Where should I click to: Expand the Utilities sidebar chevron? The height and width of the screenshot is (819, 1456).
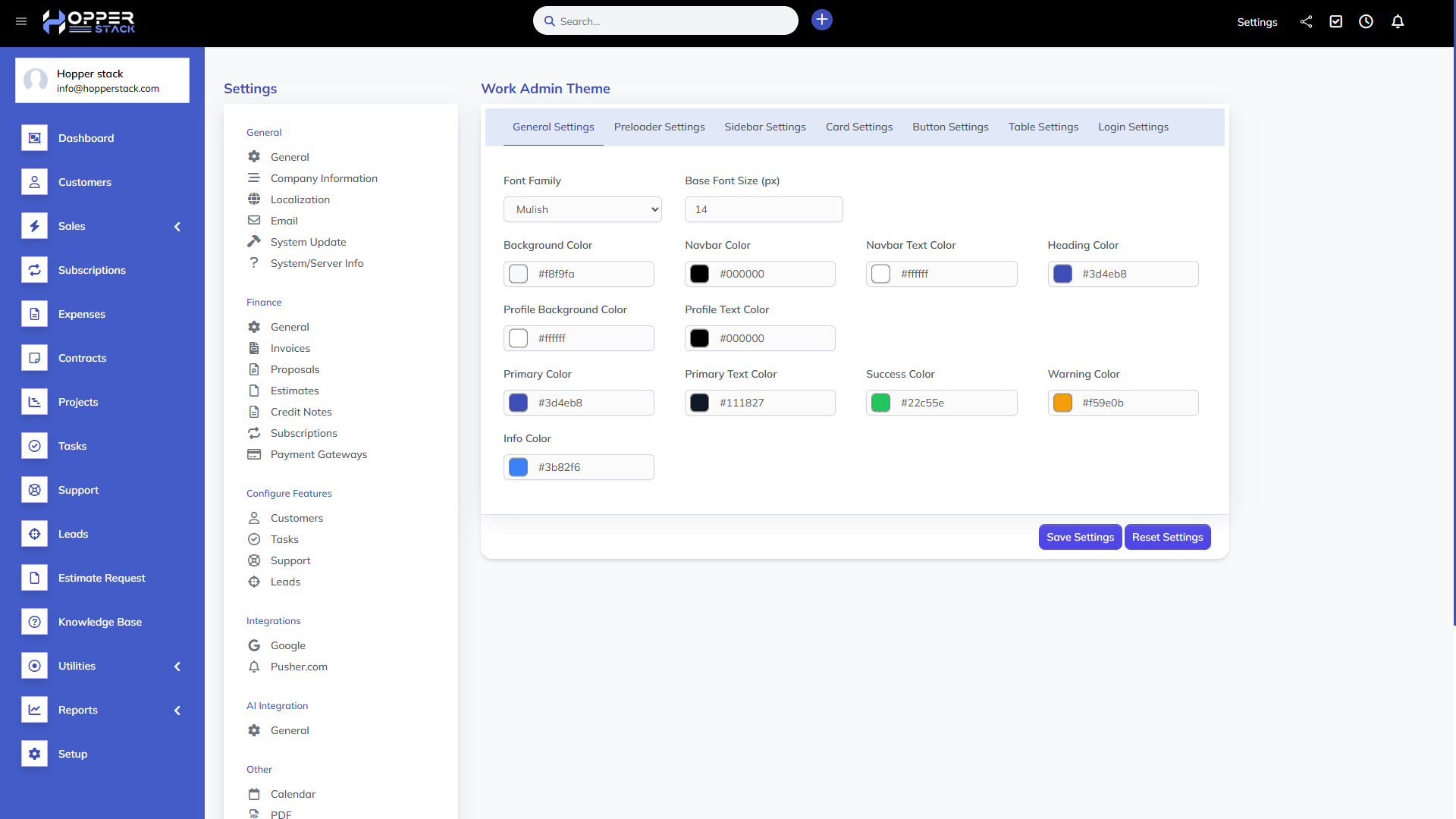point(177,667)
